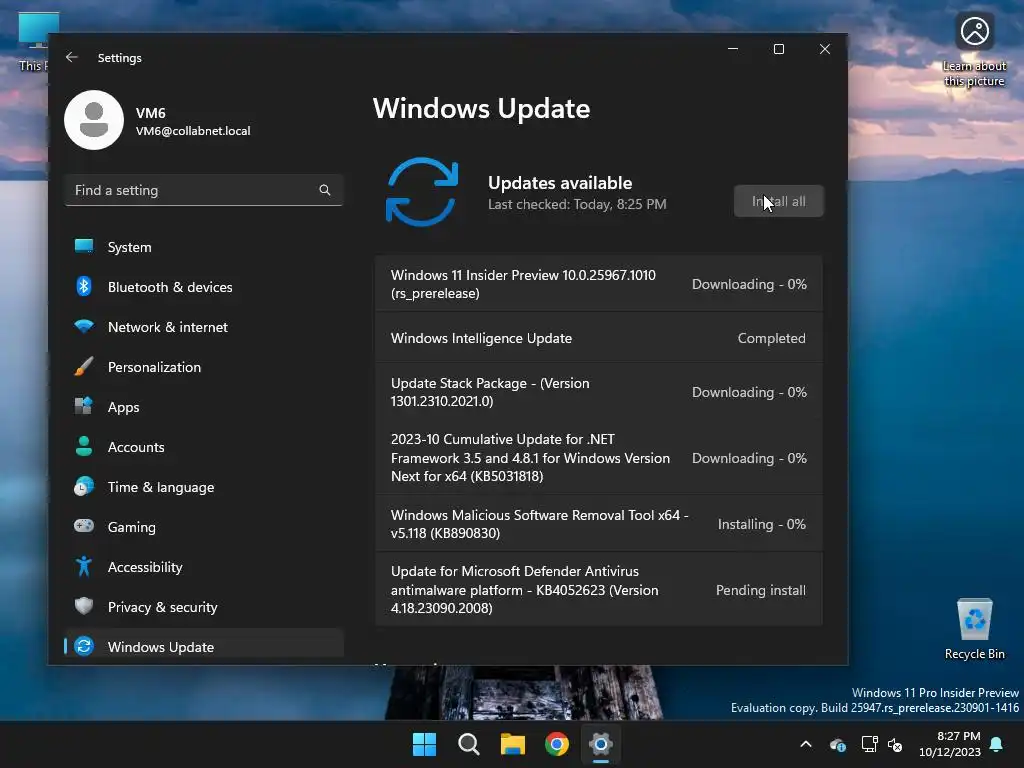Image resolution: width=1024 pixels, height=768 pixels.
Task: Show hidden tray icons chevron
Action: (x=806, y=744)
